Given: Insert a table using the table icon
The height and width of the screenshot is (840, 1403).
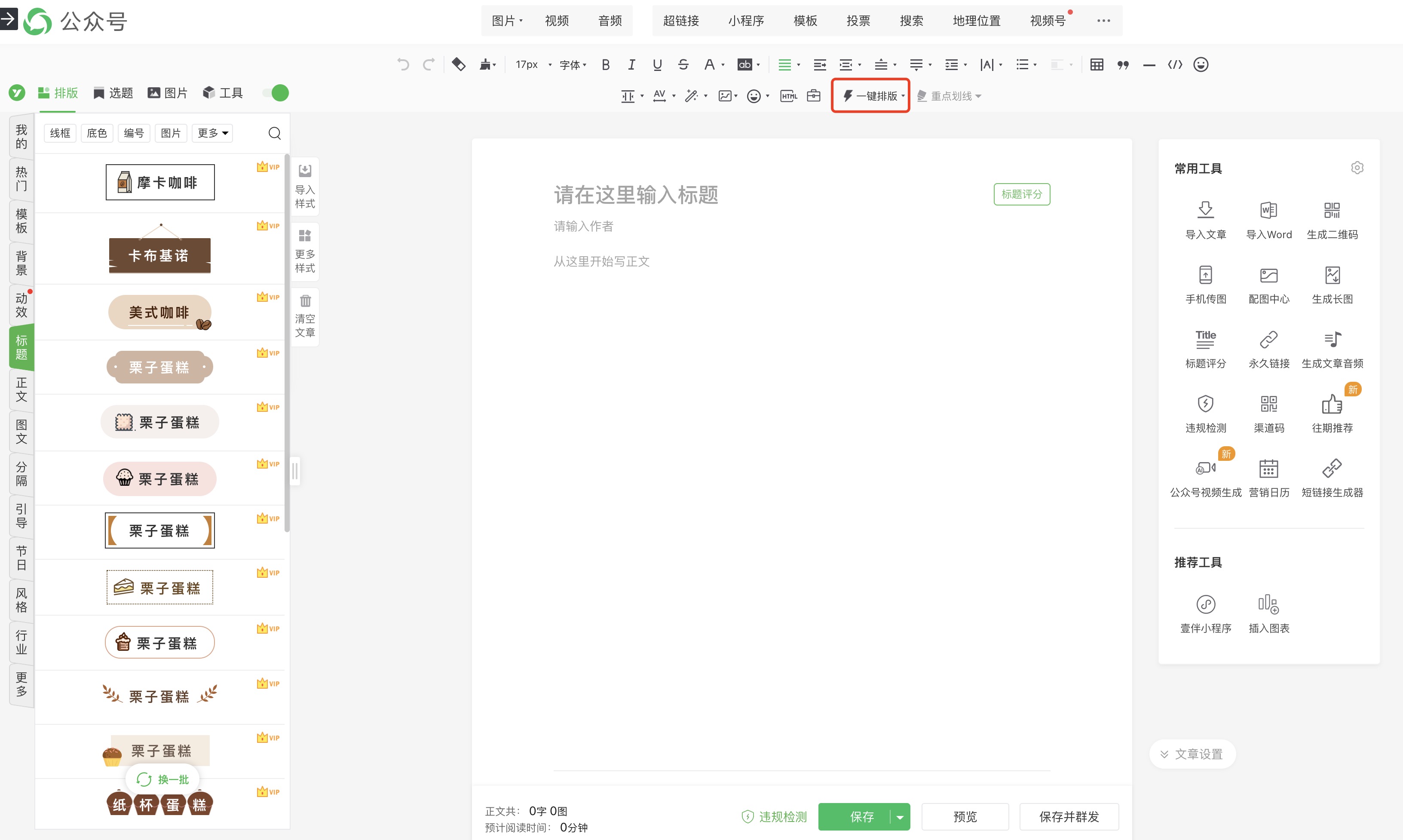Looking at the screenshot, I should click(x=1096, y=64).
